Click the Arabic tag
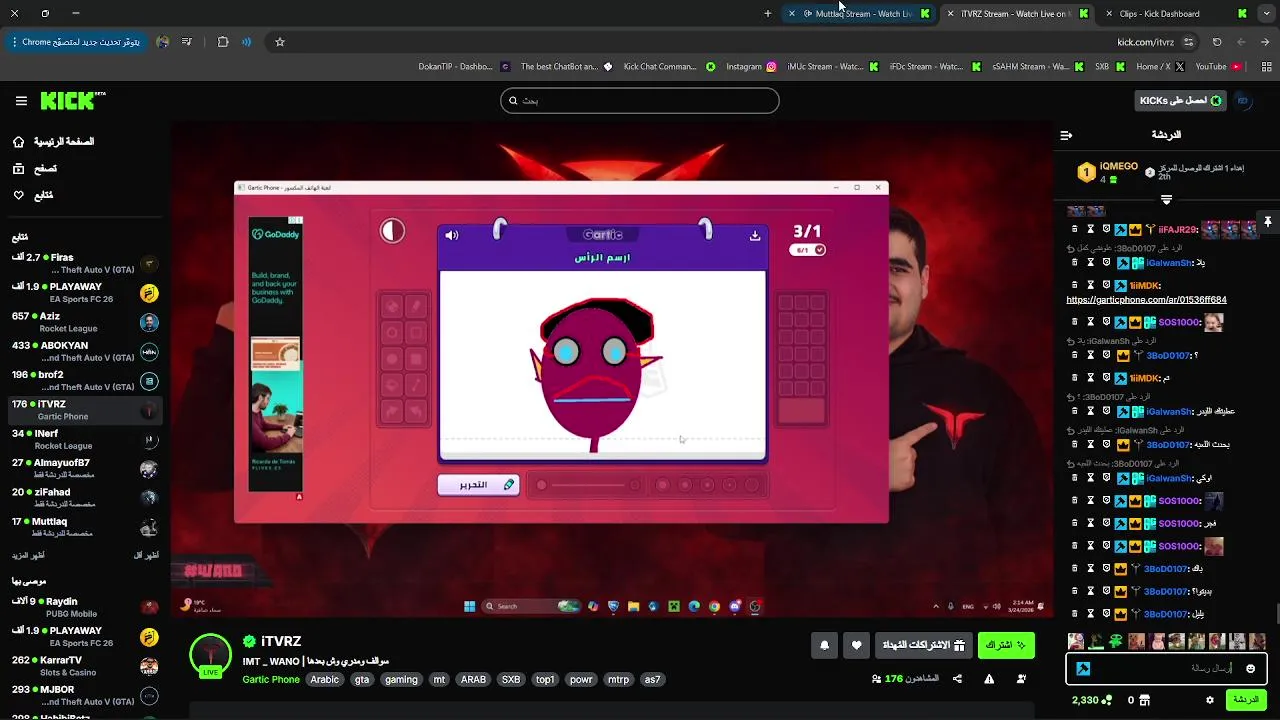 tap(324, 679)
